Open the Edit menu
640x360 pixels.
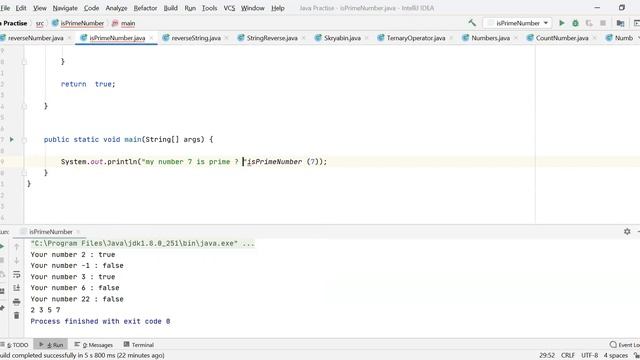[21, 8]
